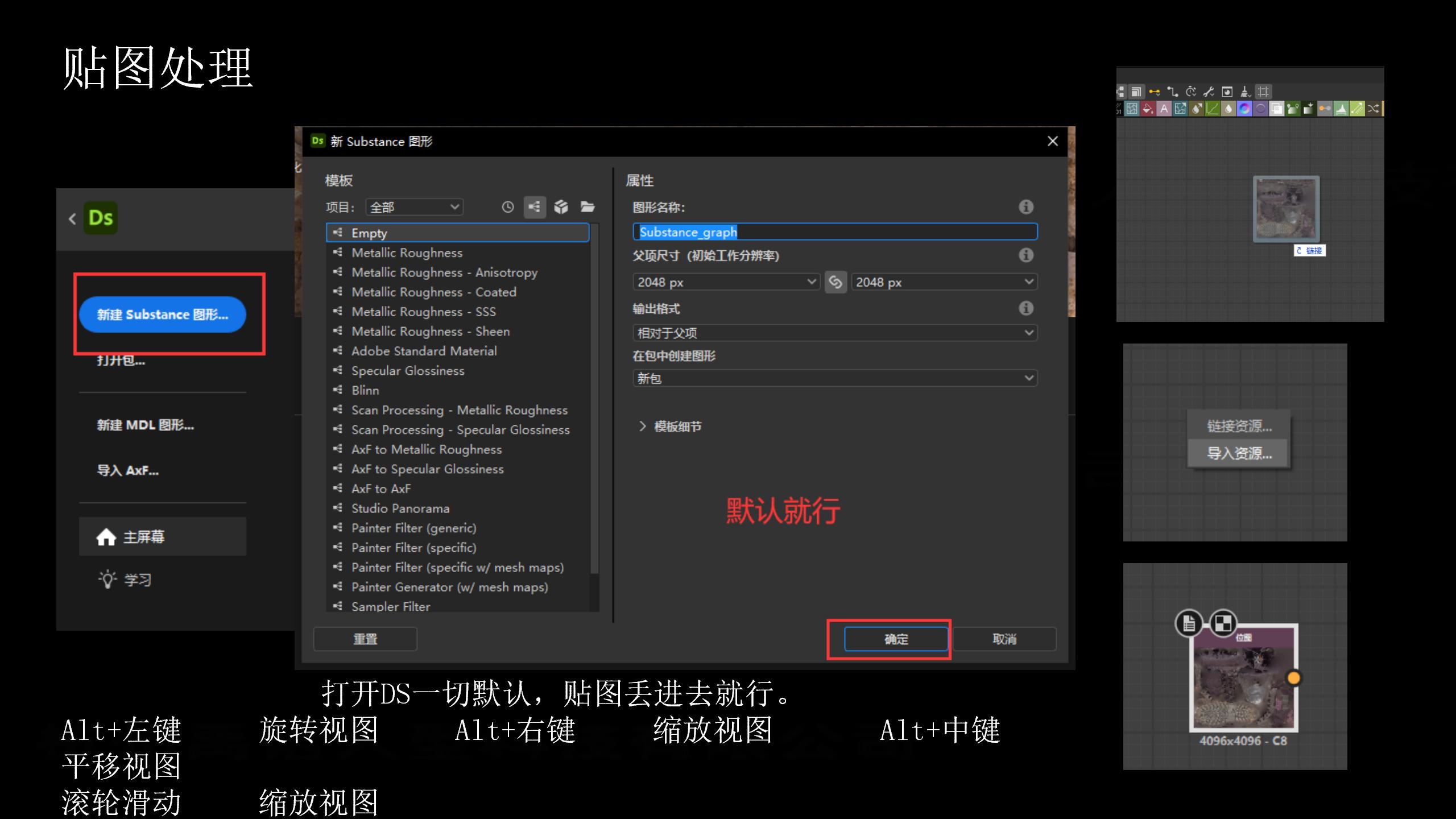
Task: Click the document icon above the bitmap node
Action: coord(1189,623)
